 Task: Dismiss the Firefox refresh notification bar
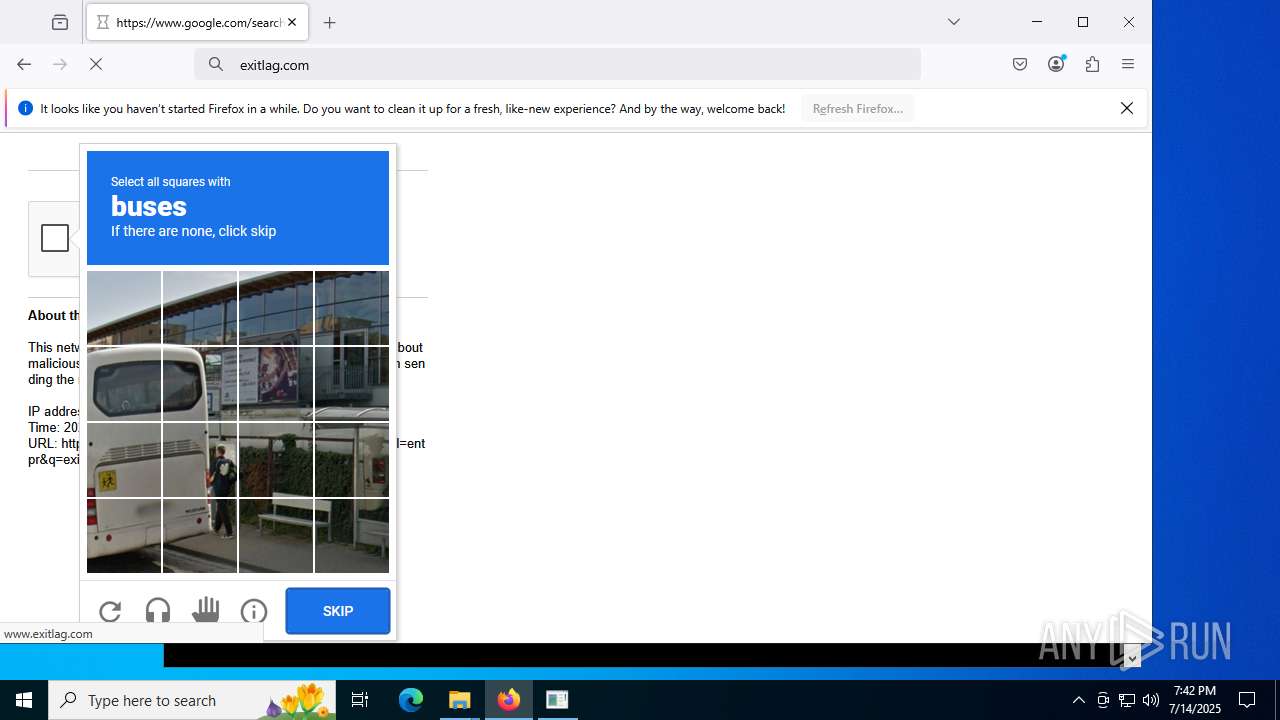pos(1127,108)
